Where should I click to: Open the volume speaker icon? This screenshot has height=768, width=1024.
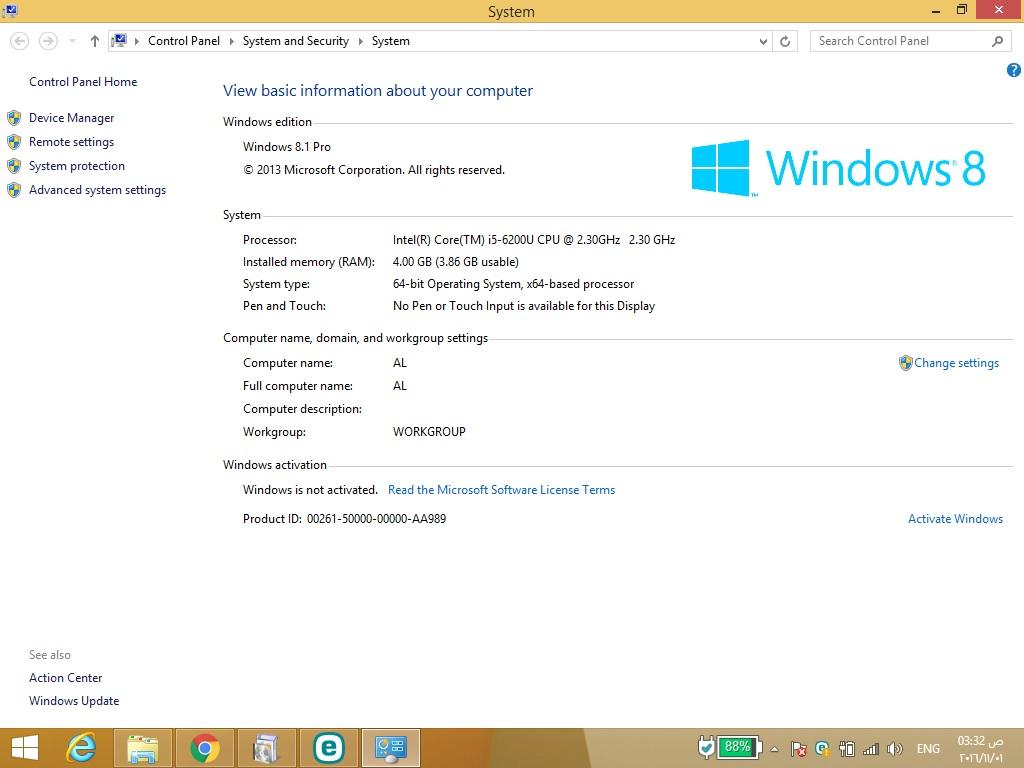[x=895, y=749]
